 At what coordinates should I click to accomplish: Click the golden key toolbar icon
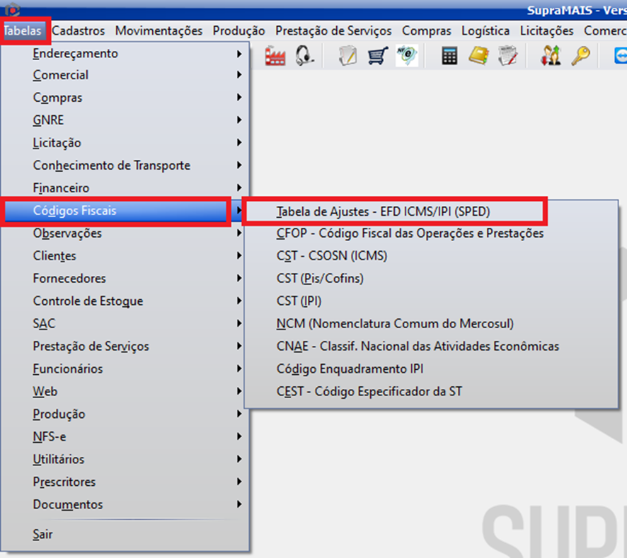(x=581, y=56)
